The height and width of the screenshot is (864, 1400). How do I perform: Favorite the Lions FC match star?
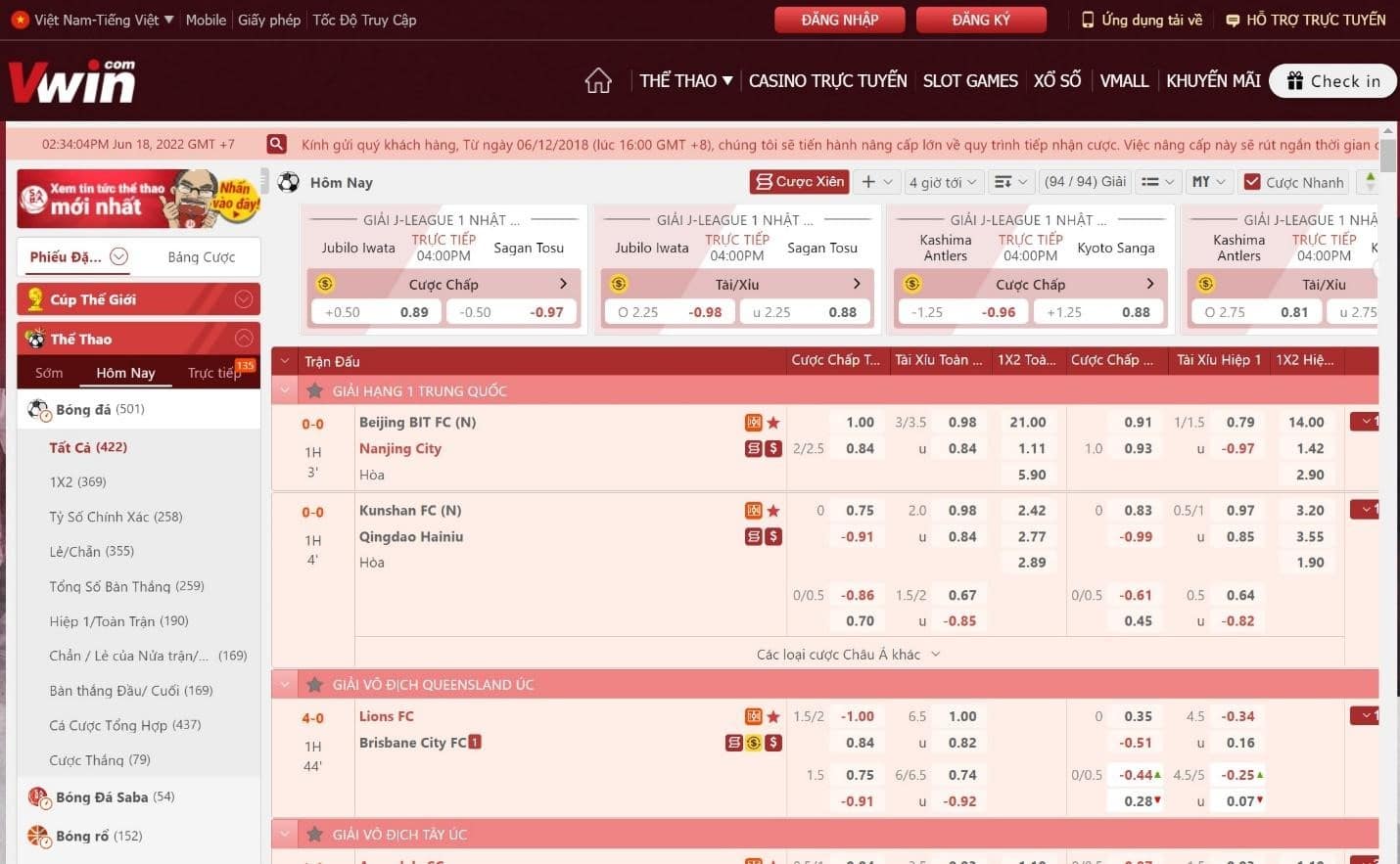[x=773, y=717]
